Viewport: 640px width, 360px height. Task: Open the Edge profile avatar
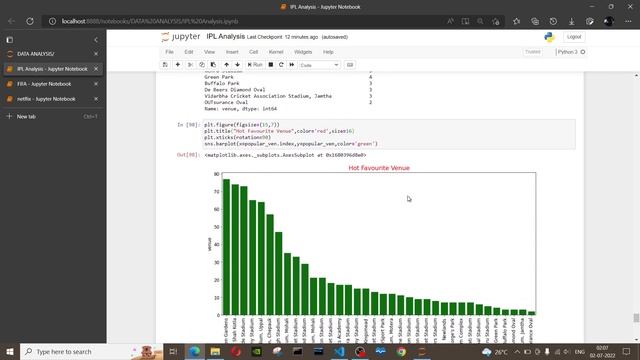click(x=609, y=21)
